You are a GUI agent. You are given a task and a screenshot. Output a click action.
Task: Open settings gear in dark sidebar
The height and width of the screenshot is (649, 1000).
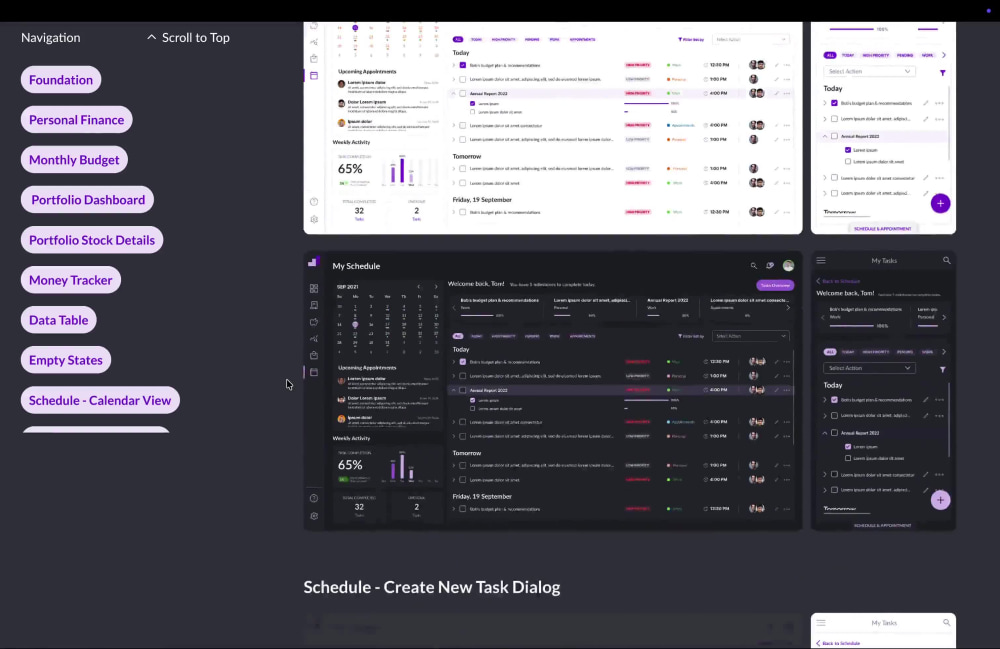314,516
